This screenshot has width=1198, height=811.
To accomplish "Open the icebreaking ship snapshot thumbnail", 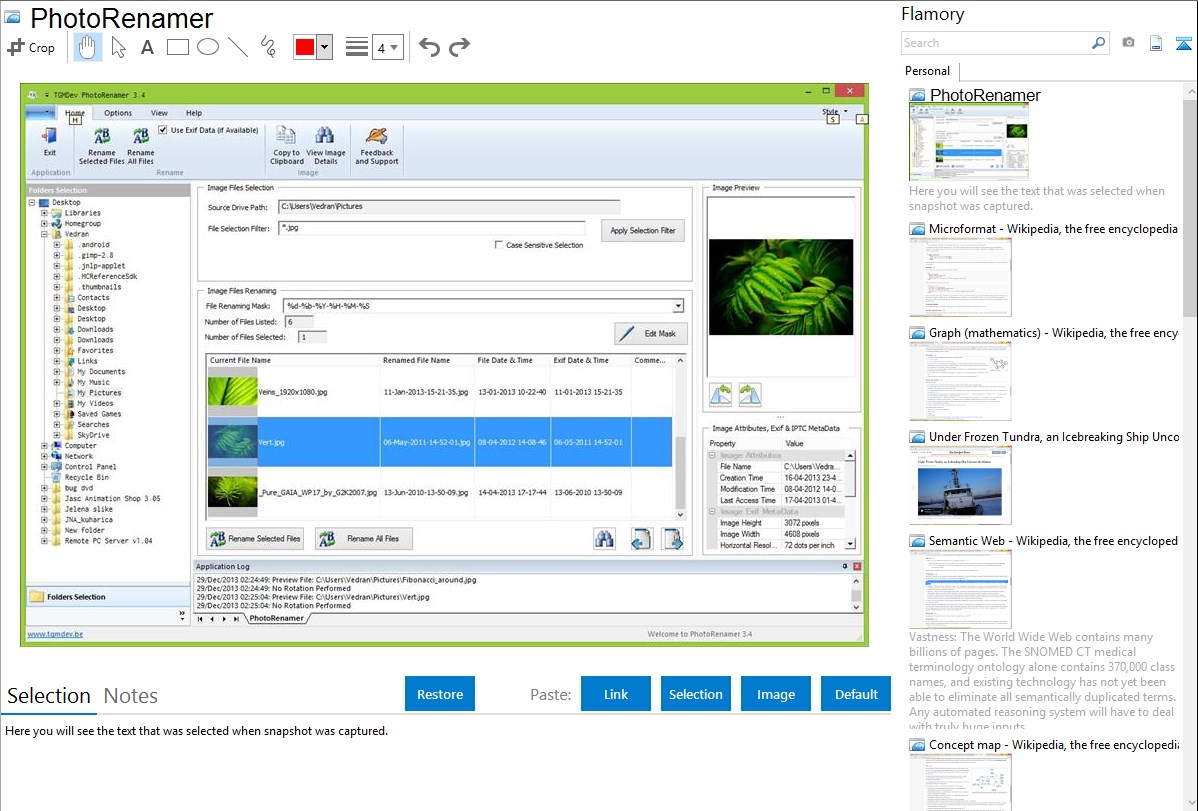I will coord(960,485).
